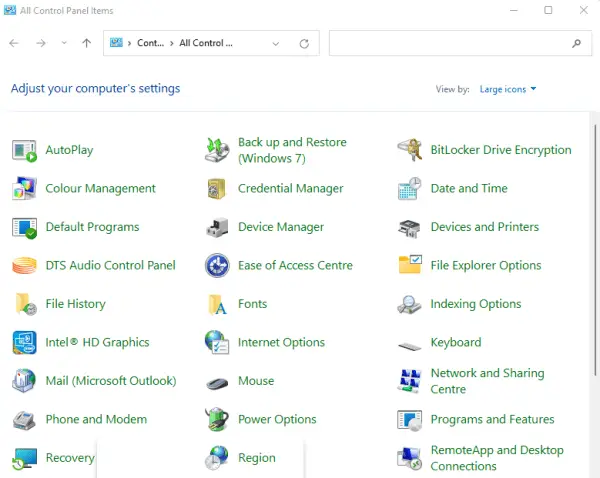Open RemoteApp and Desktop Connections icon

point(409,458)
